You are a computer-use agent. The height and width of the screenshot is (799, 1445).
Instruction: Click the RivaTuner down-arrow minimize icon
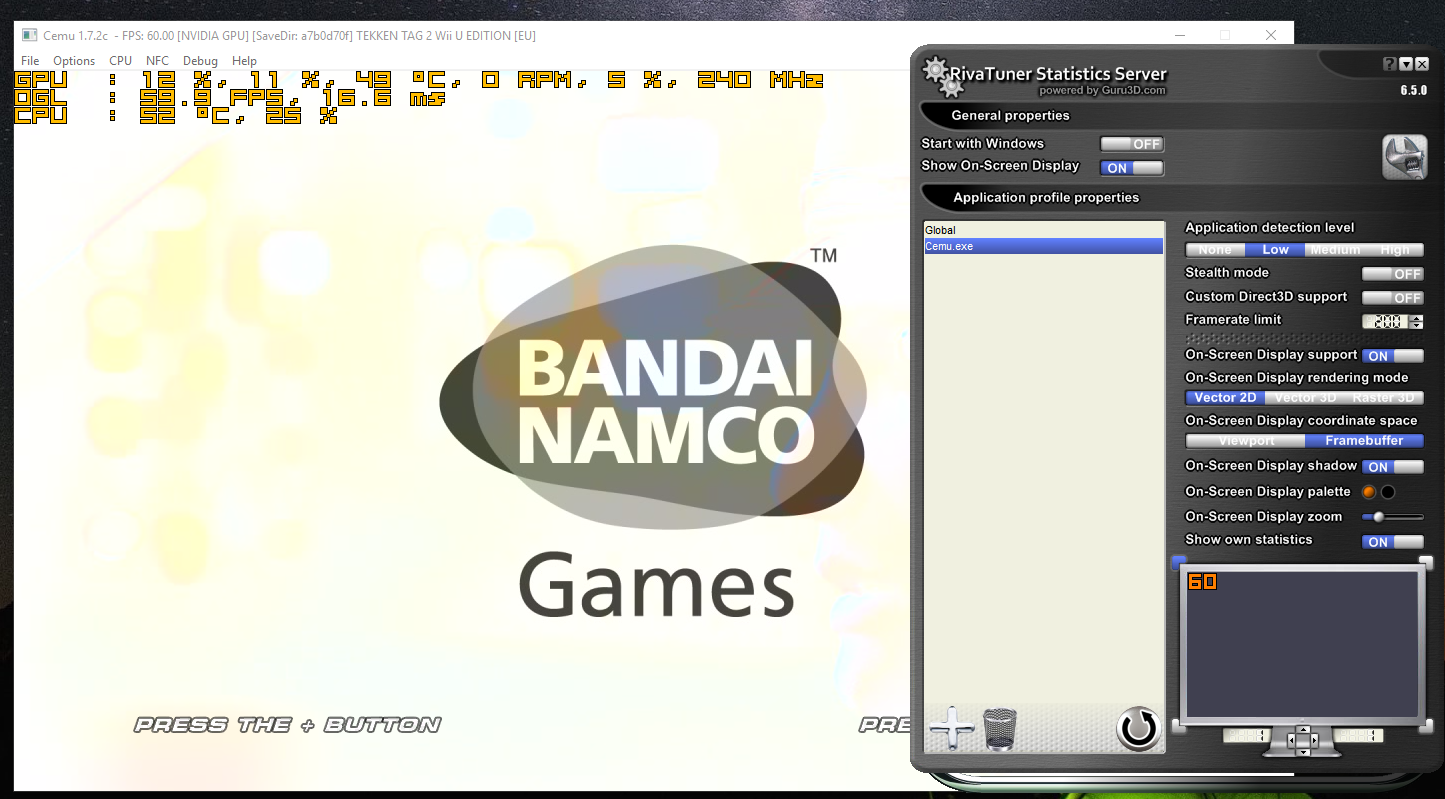pos(1406,64)
